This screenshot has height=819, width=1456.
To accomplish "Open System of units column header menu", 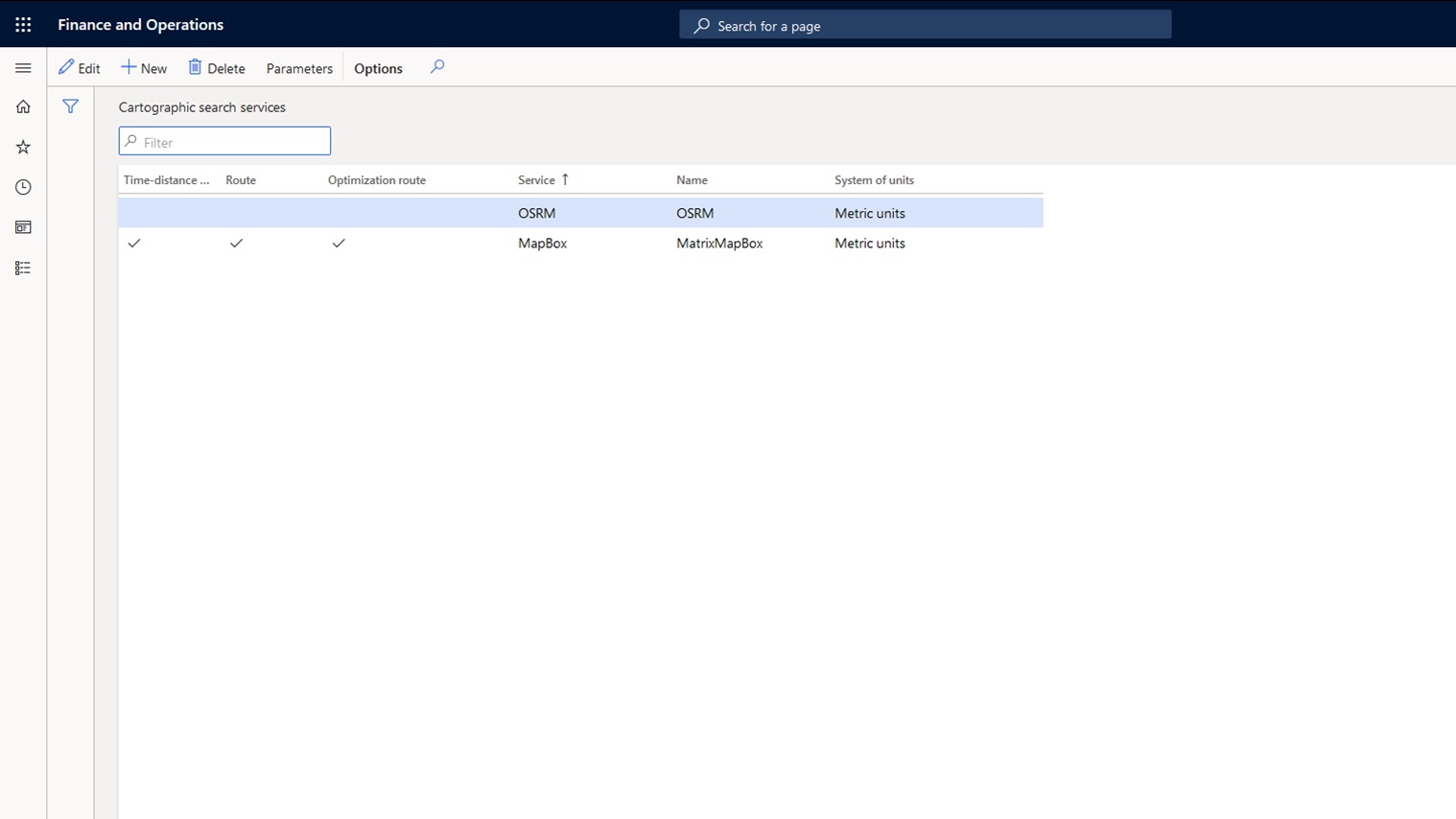I will 874,180.
